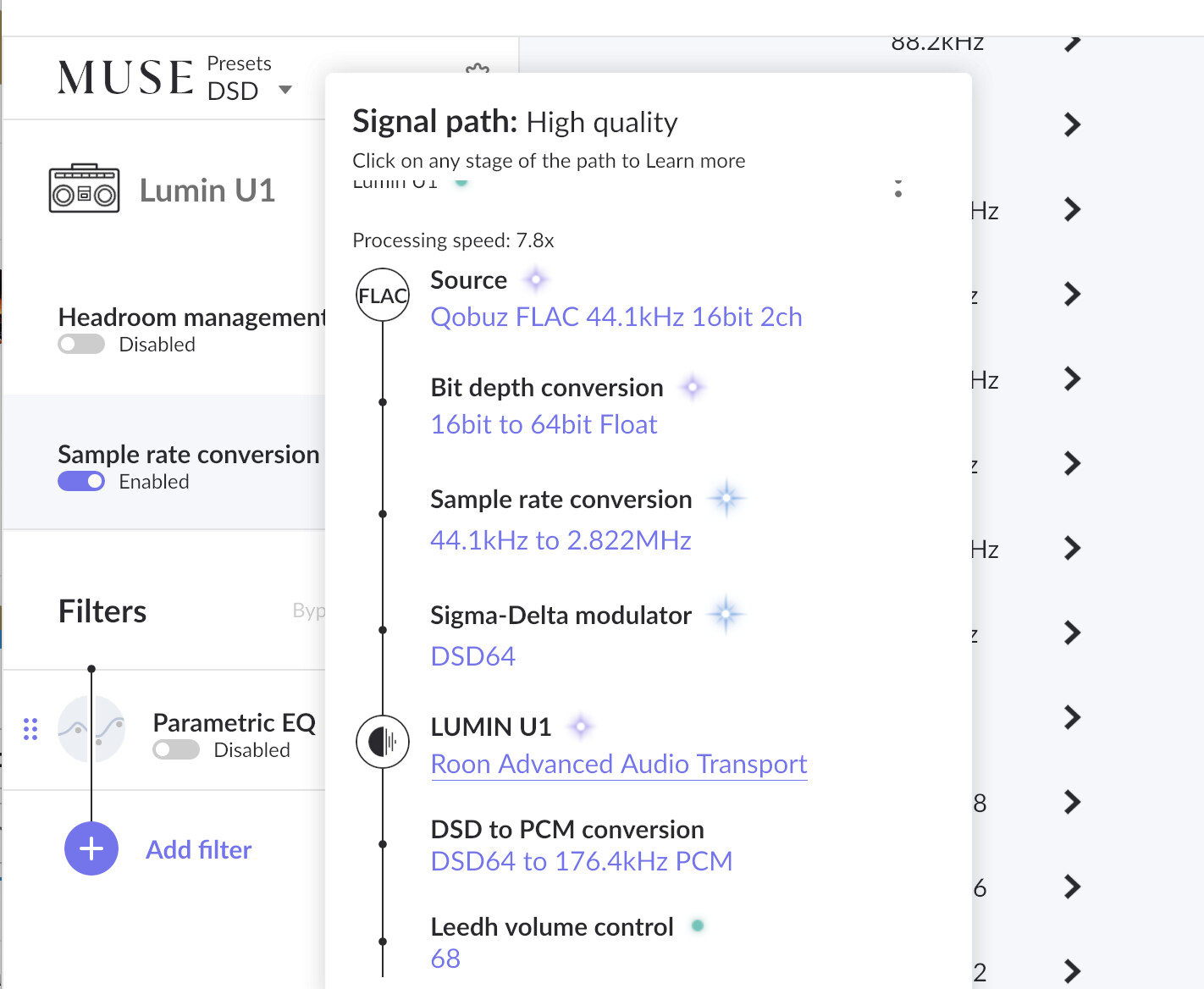Click the Sigma-Delta modulator stage label
Screen dimensions: 1204x989
[x=561, y=616]
